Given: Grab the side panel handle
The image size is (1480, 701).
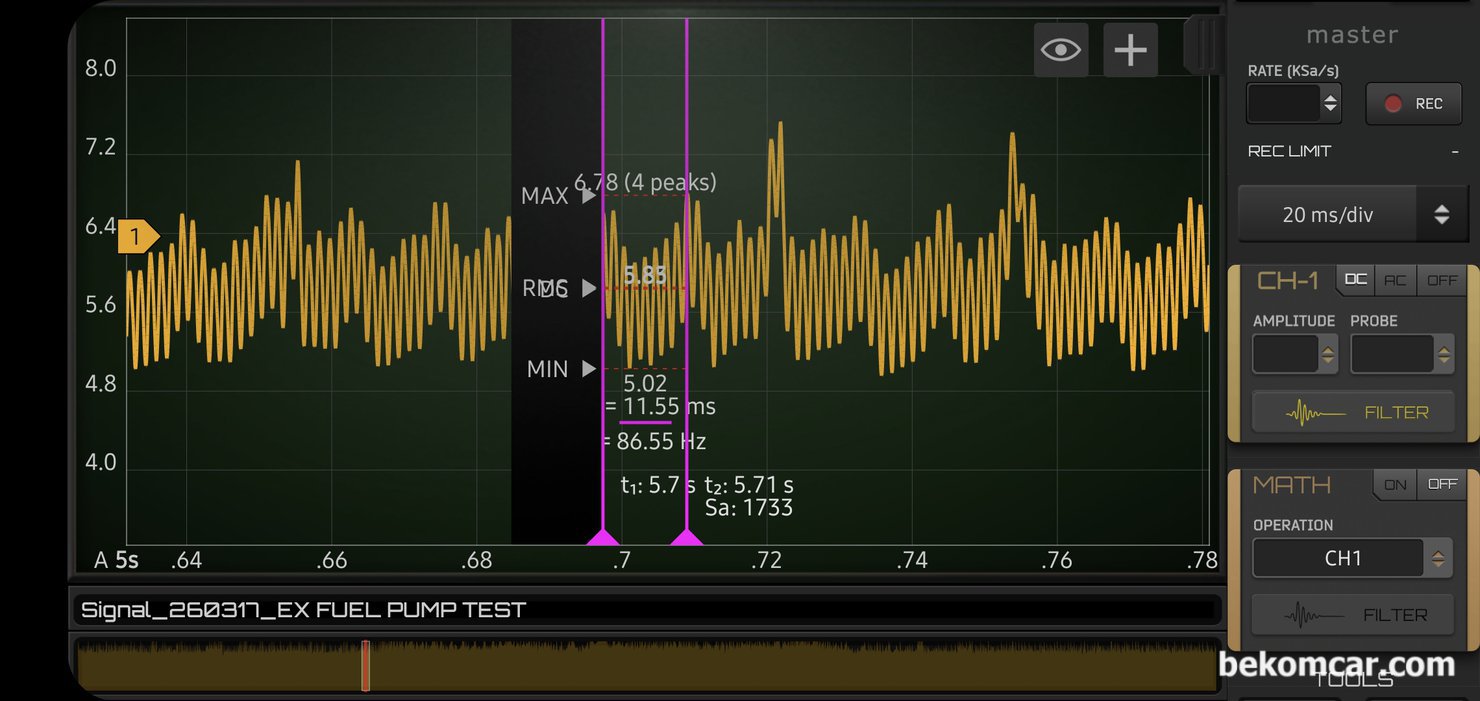Looking at the screenshot, I should coord(1204,45).
